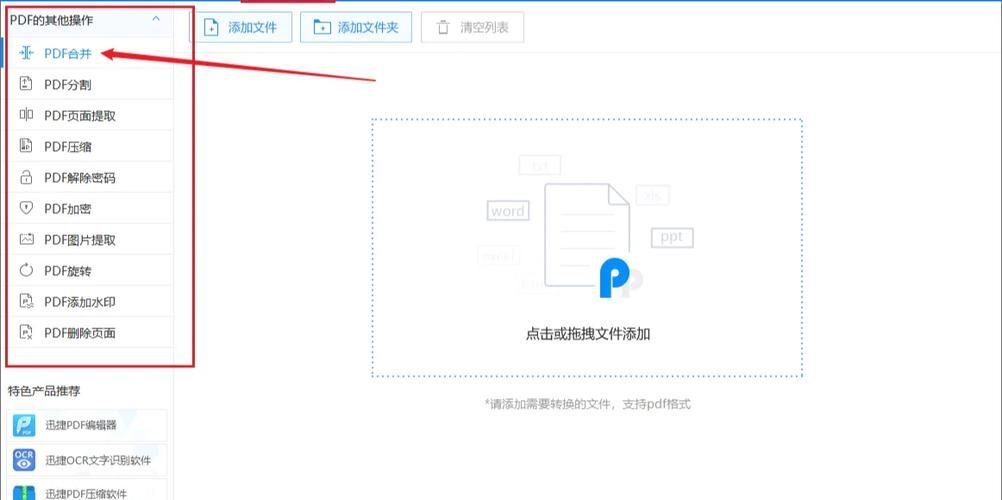
Task: Select PDF旋转 in the sidebar
Action: pos(89,270)
